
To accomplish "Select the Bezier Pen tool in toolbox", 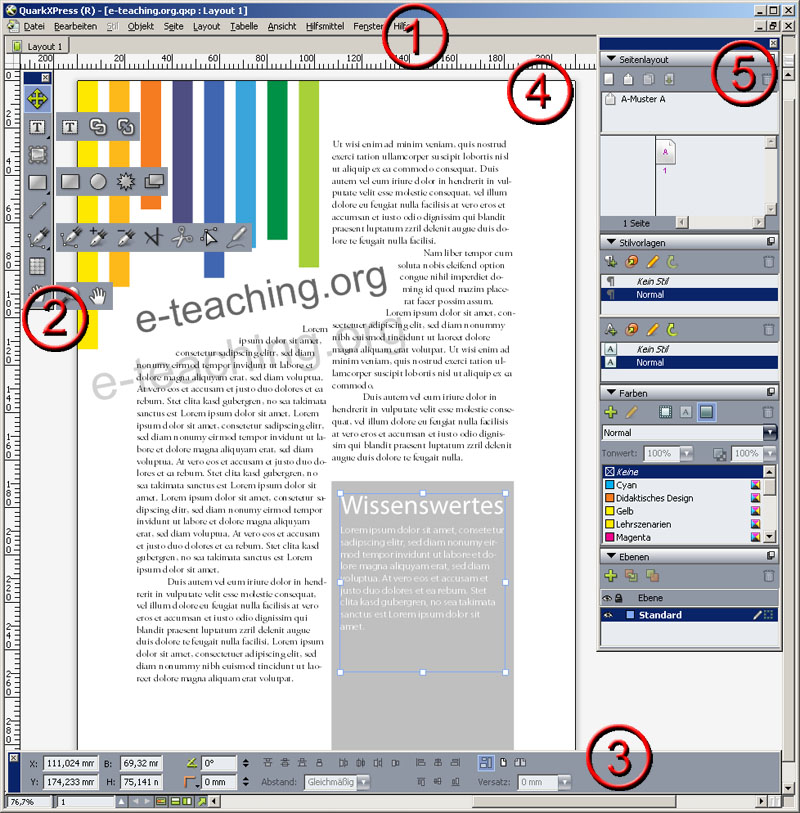I will (37, 238).
